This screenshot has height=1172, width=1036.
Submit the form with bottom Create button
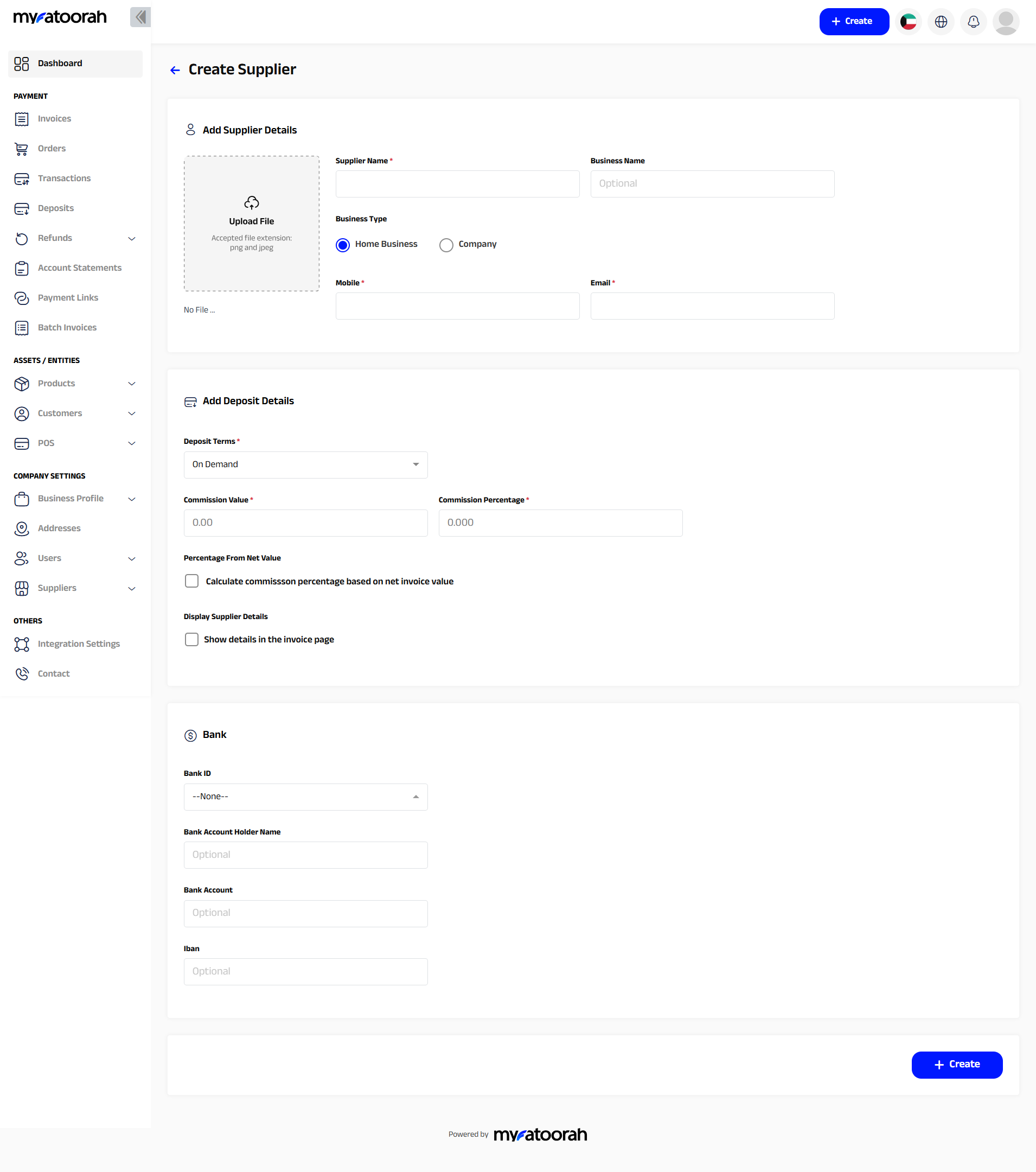[956, 1065]
